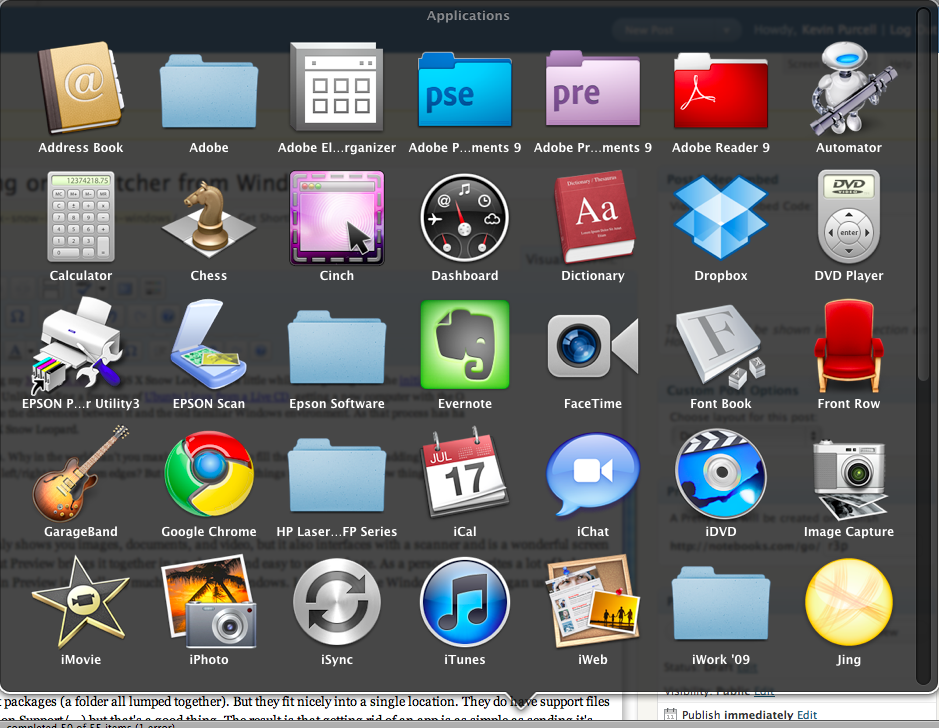Open the Adobe Photoshop Elements 9 folder
Screen dimensions: 939x728
(465, 89)
